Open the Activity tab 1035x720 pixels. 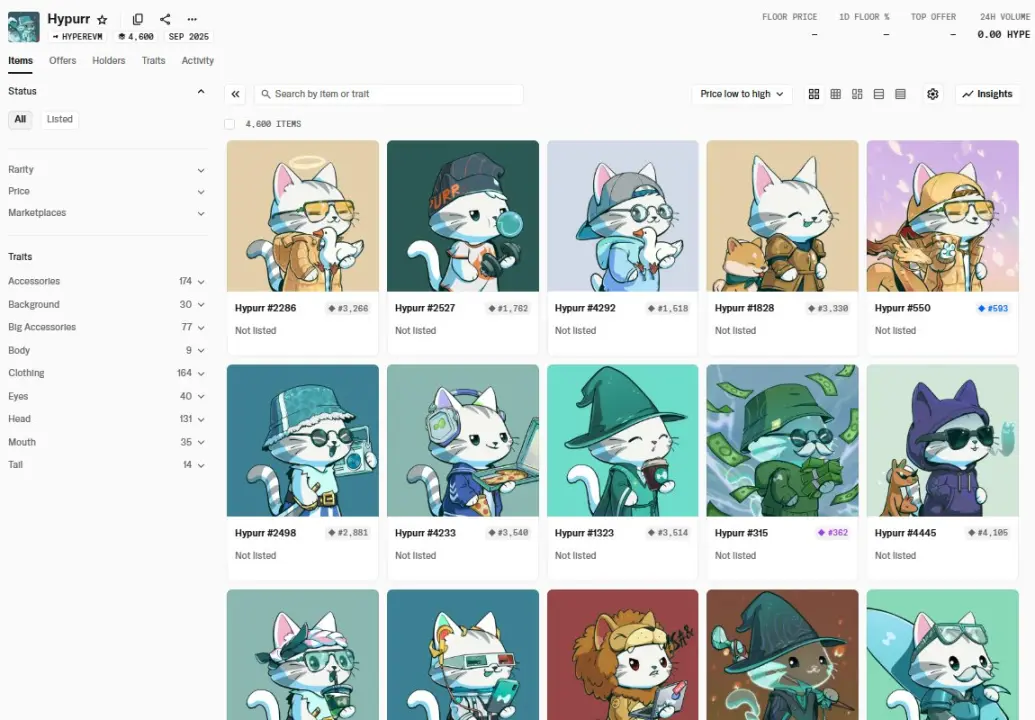198,61
